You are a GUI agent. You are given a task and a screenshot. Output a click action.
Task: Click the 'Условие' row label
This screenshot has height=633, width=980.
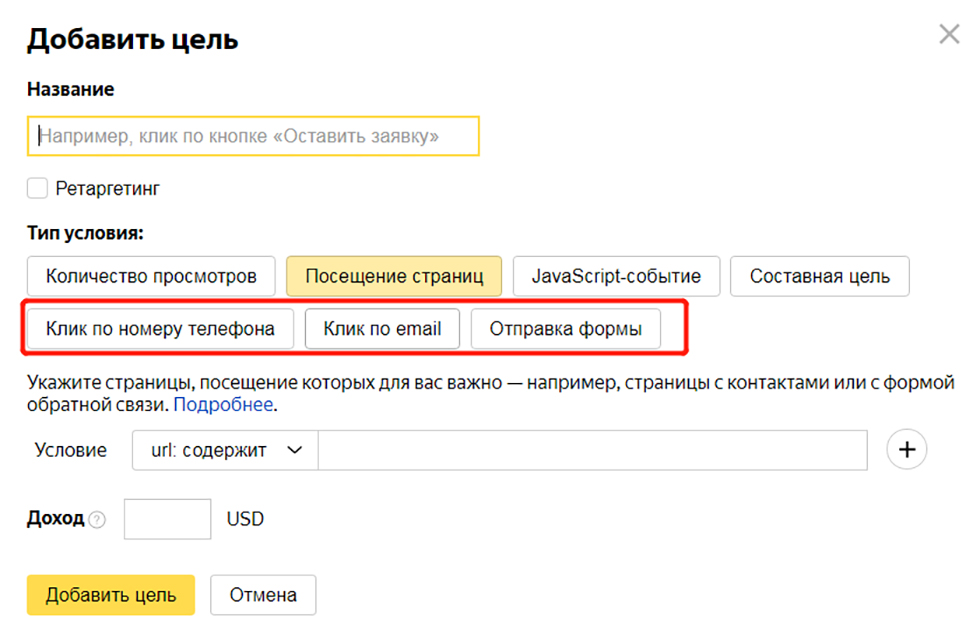pos(70,450)
